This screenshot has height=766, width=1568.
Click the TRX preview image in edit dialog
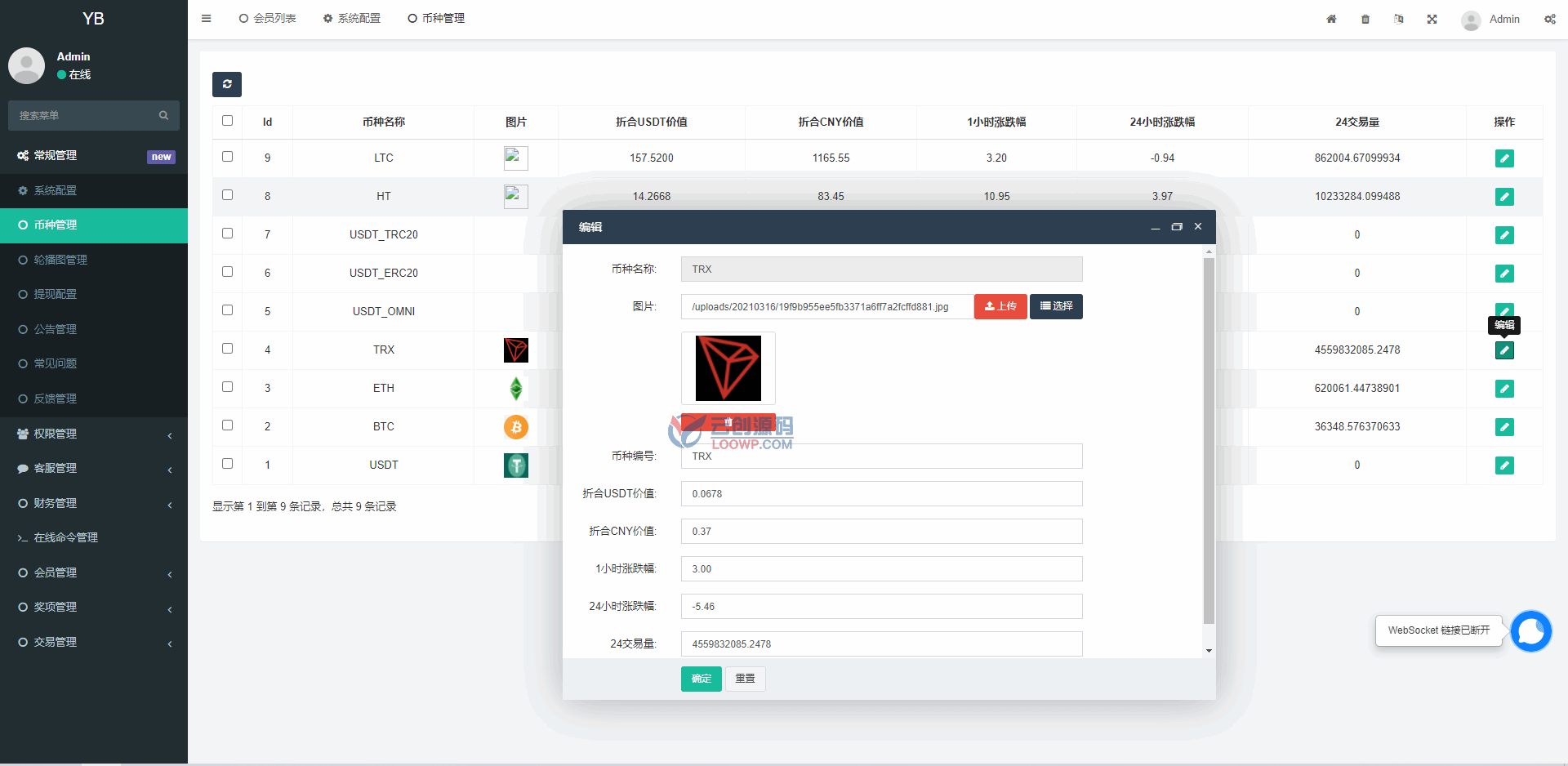coord(728,368)
